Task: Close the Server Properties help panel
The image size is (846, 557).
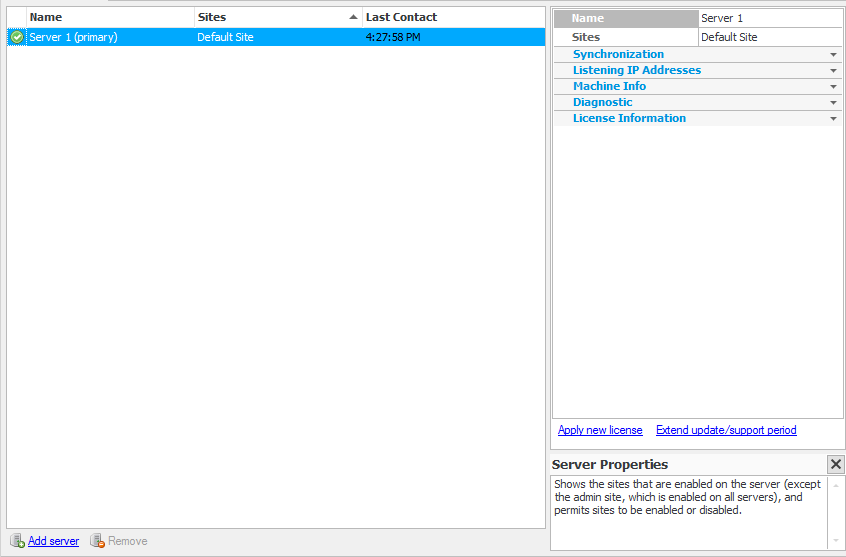Action: (836, 464)
